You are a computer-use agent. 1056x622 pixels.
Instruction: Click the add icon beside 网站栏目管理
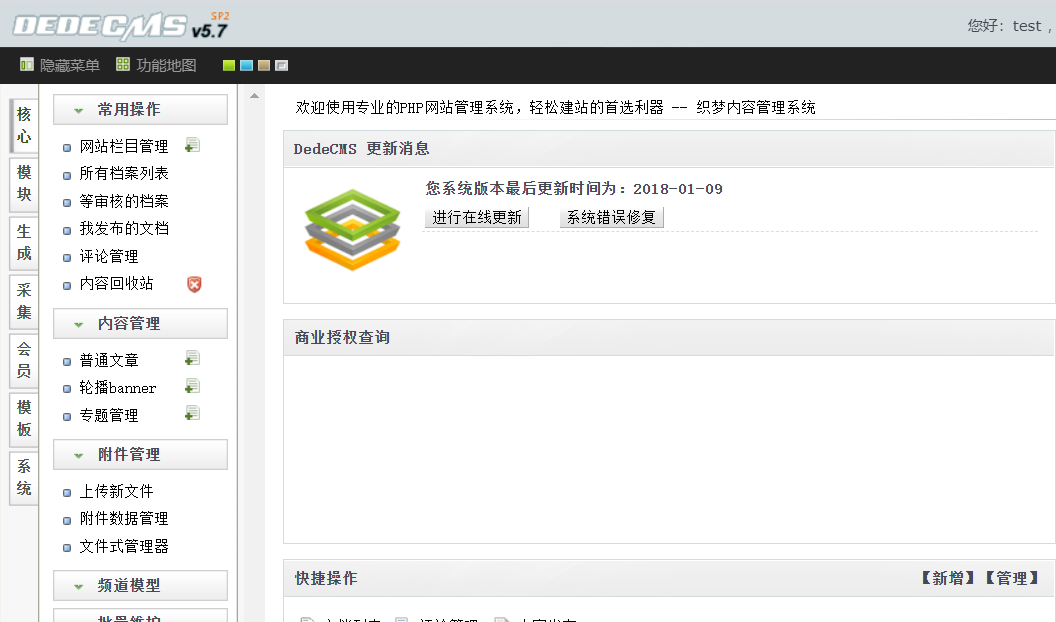click(193, 145)
